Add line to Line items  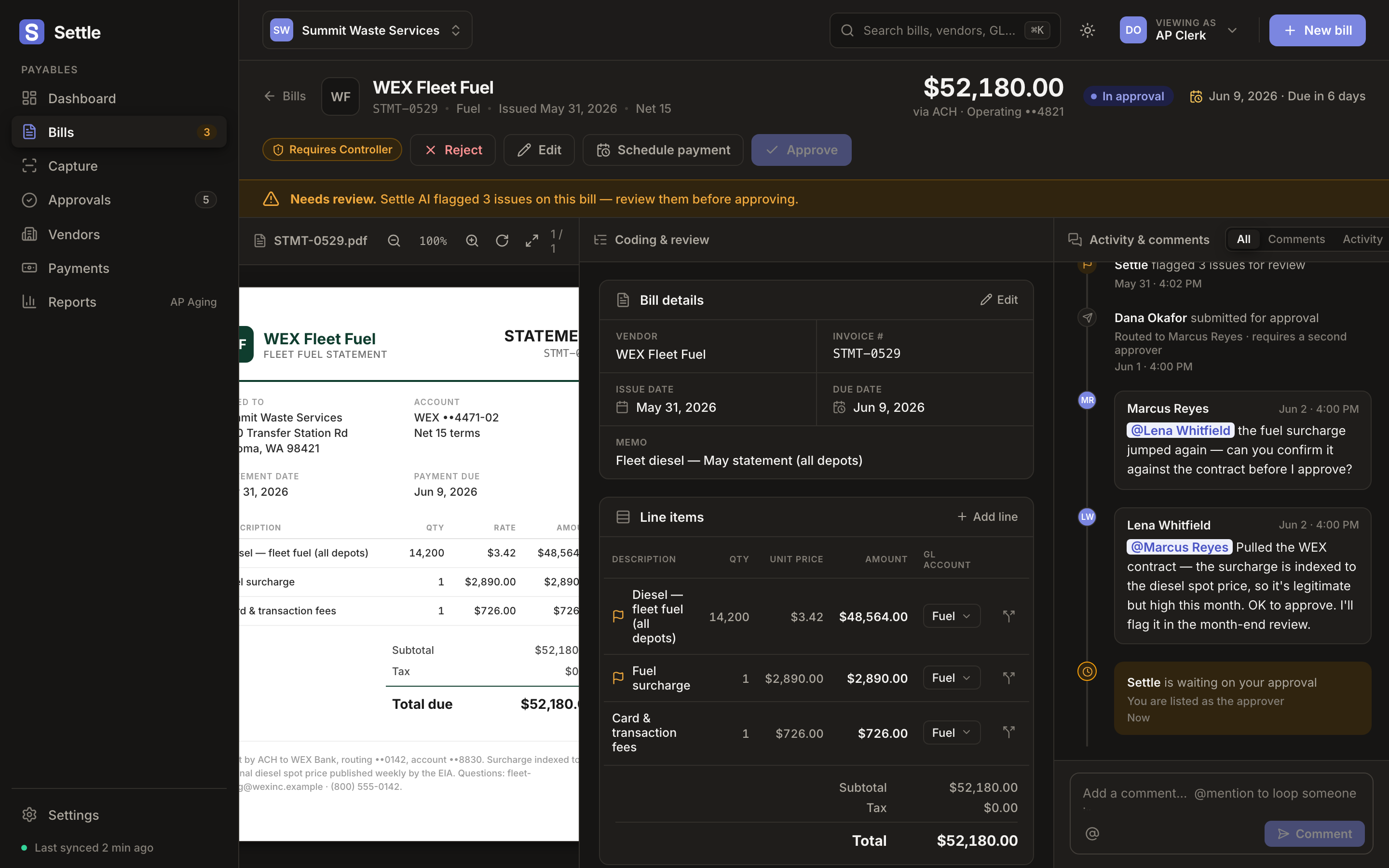click(x=987, y=516)
